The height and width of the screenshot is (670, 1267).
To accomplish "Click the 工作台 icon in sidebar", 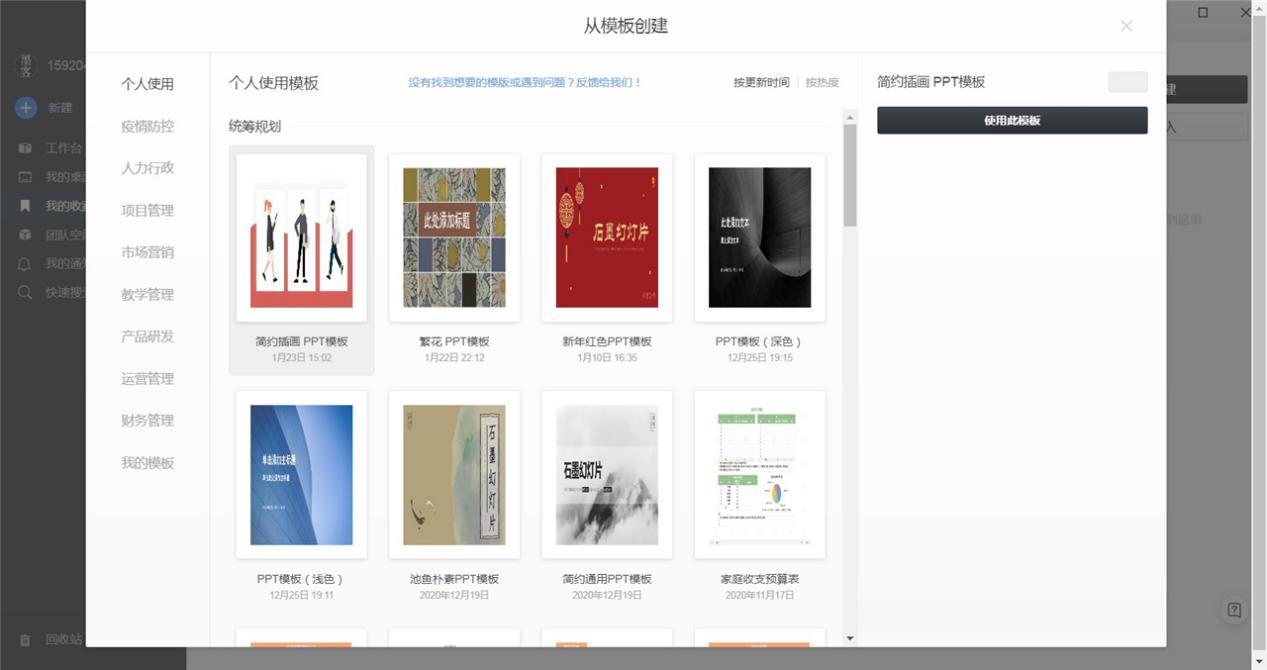I will point(25,148).
